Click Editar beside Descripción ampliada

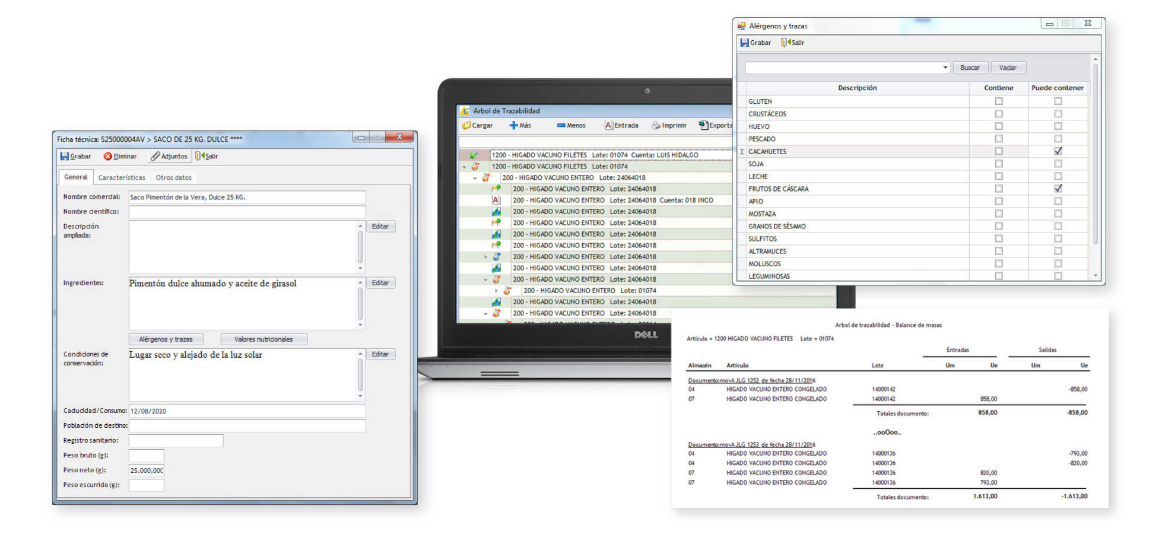point(380,226)
